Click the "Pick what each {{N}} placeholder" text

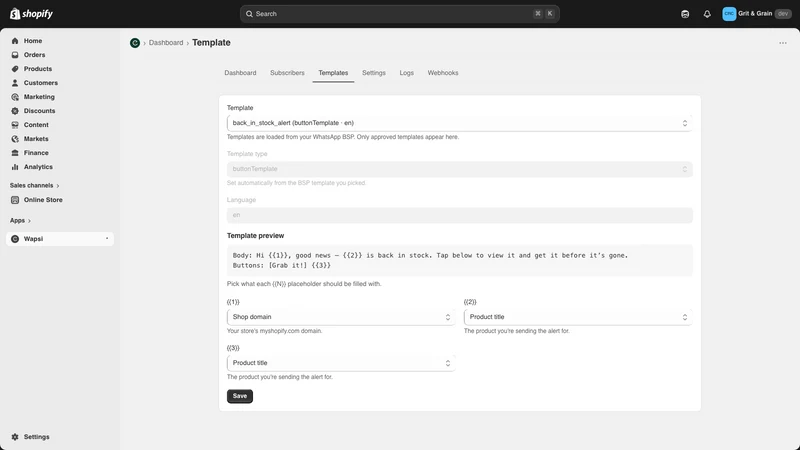coord(304,284)
